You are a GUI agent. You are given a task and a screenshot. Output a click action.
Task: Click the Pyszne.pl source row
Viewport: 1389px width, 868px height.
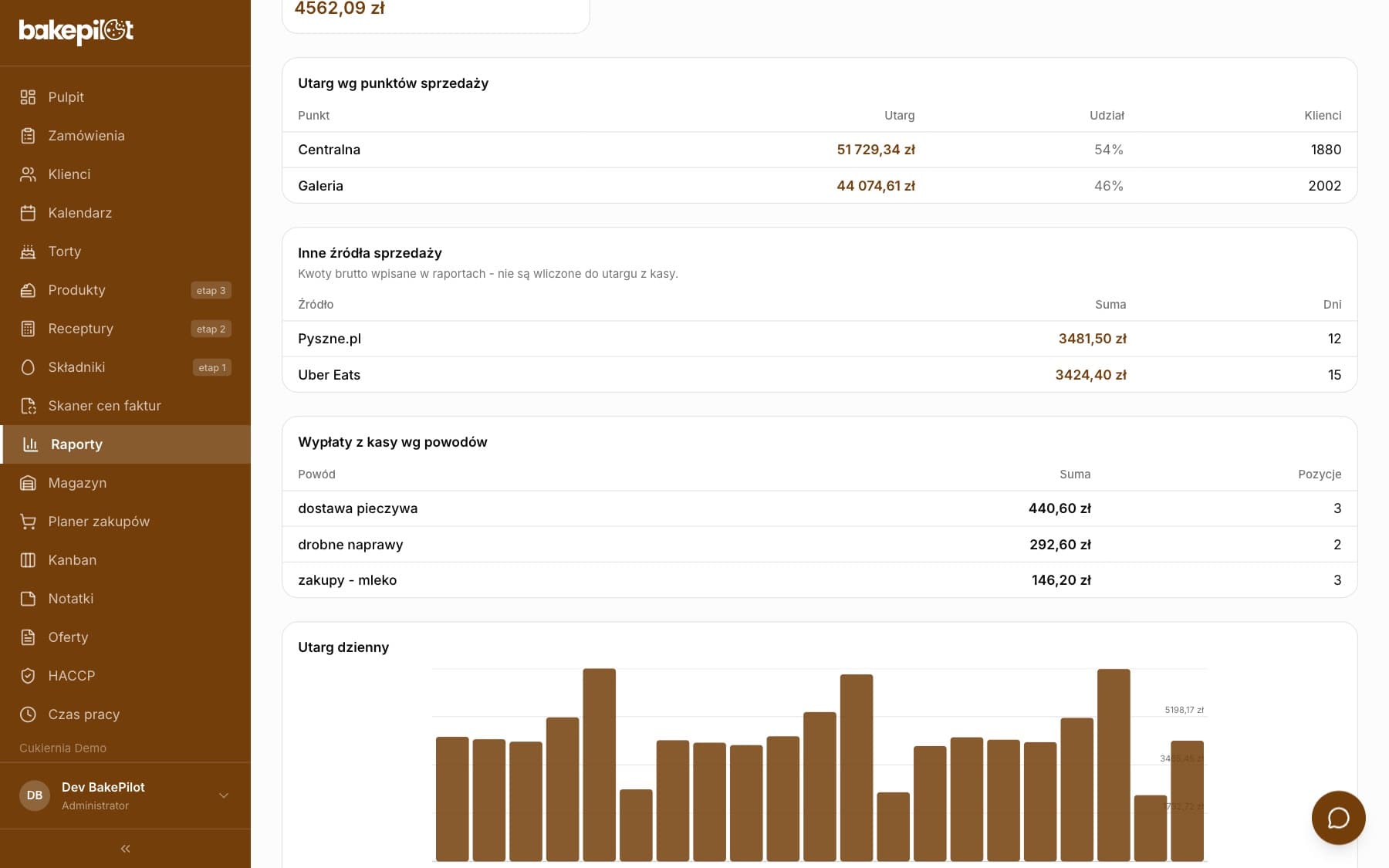(820, 339)
